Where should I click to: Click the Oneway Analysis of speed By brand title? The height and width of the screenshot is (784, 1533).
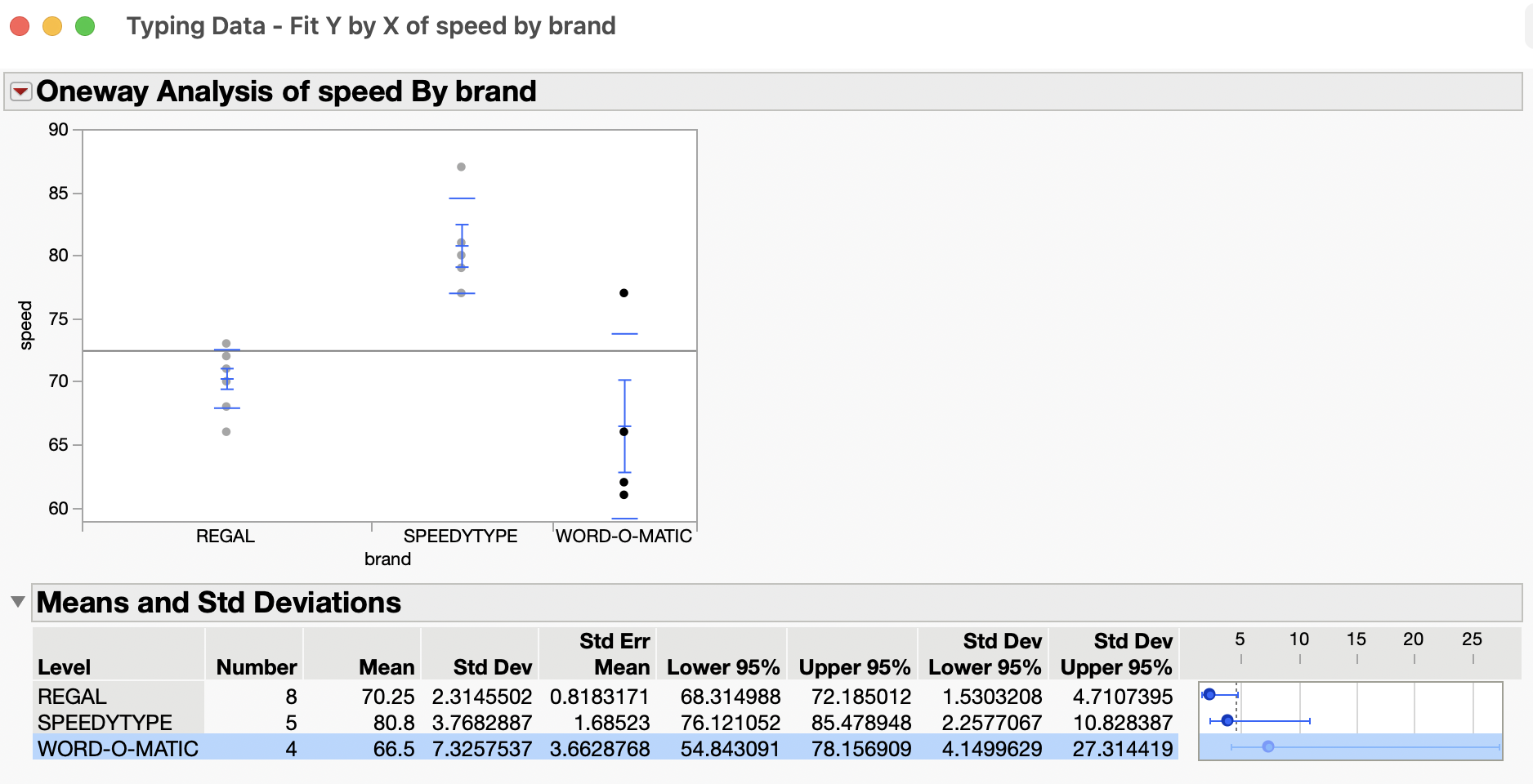[287, 91]
